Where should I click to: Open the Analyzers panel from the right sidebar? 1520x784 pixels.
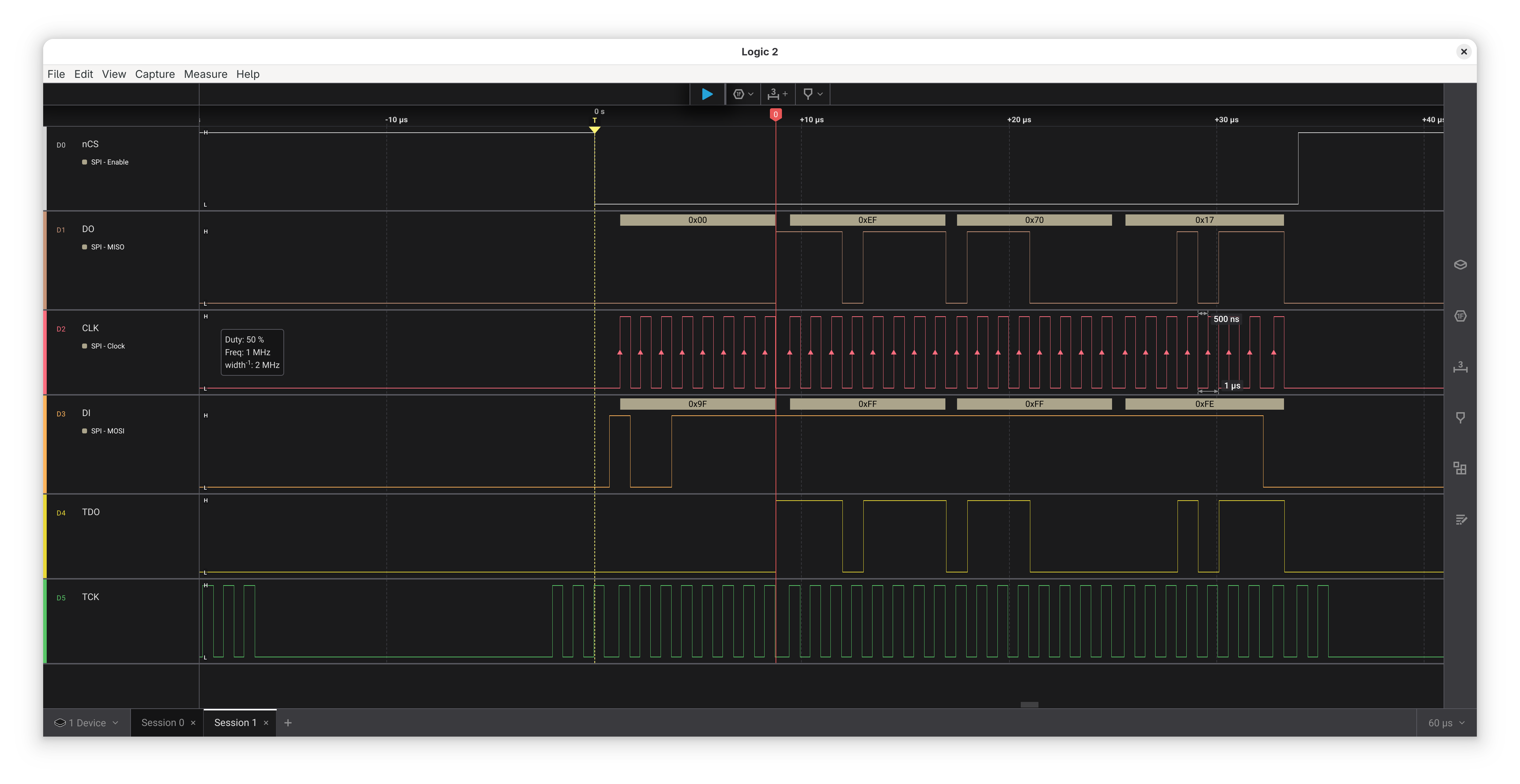[1461, 316]
